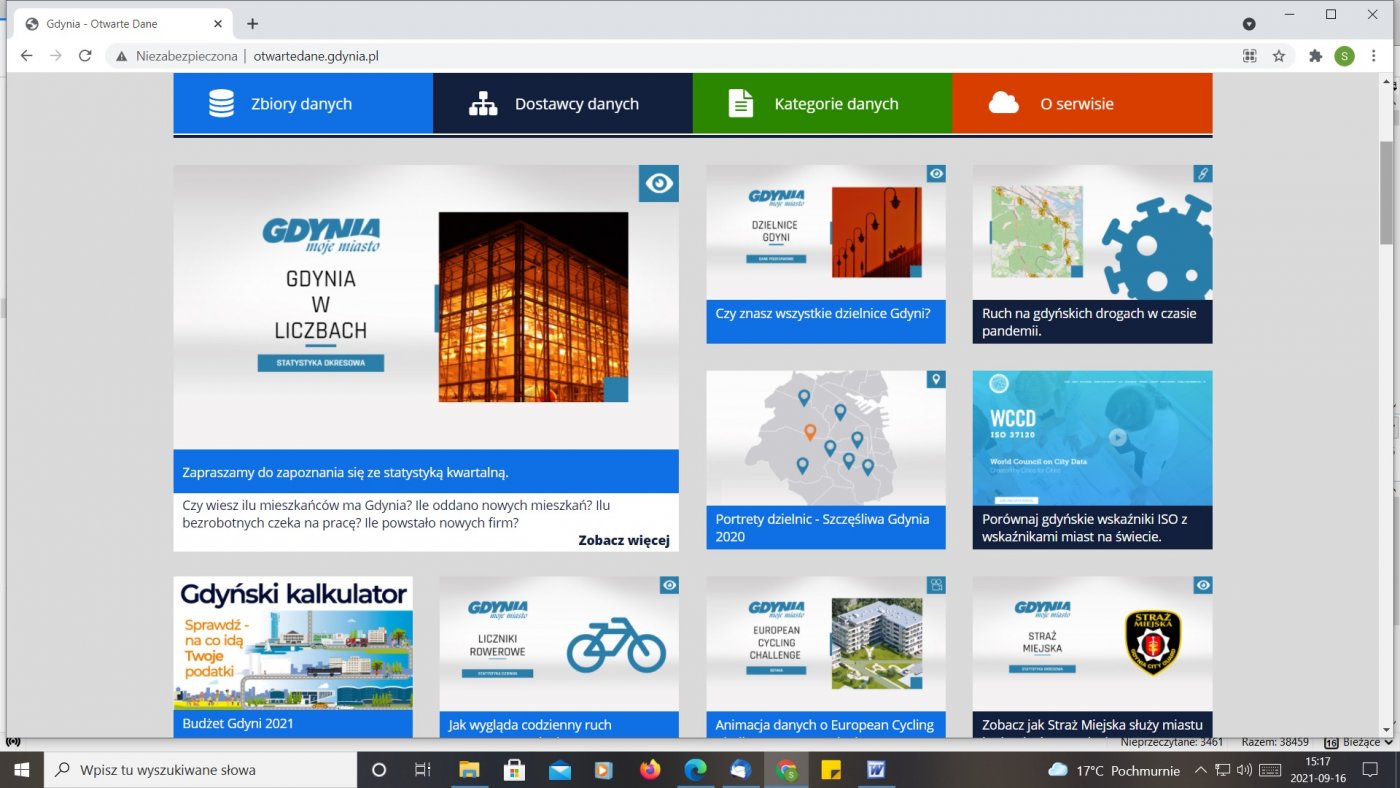Go forward to the next page
The width and height of the screenshot is (1400, 788).
tap(56, 56)
